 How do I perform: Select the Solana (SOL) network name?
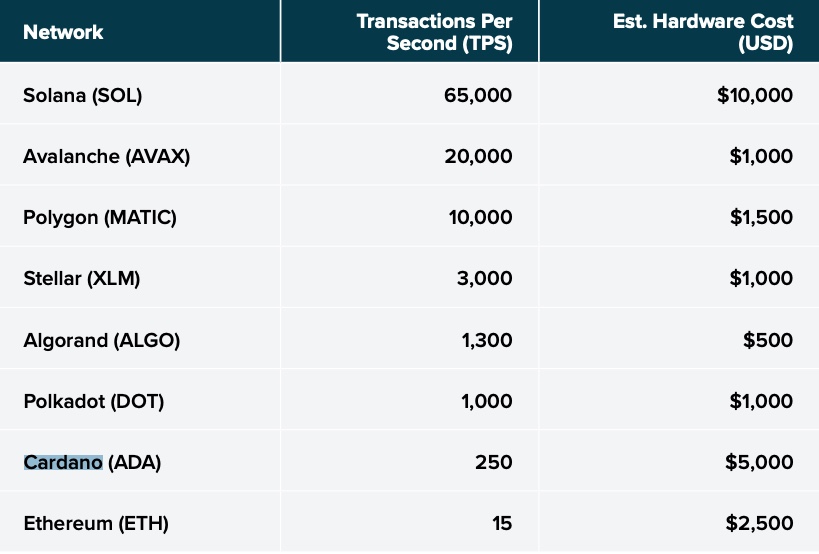point(83,96)
